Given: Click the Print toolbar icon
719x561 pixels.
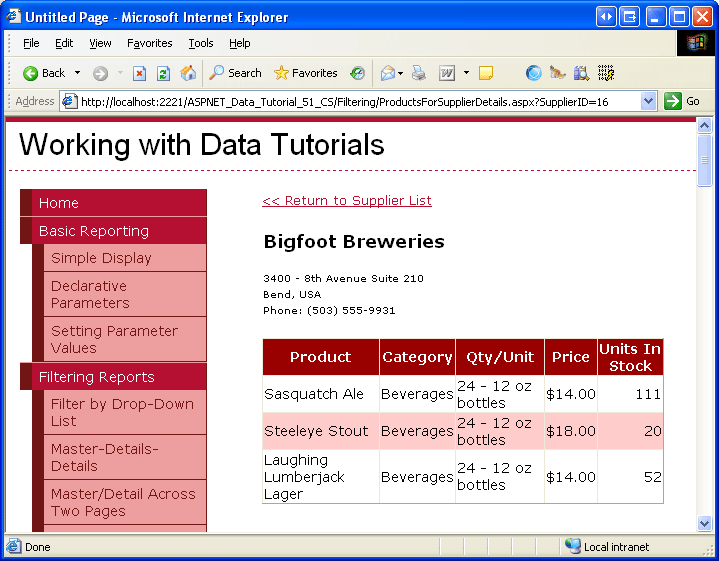Looking at the screenshot, I should pyautogui.click(x=419, y=73).
